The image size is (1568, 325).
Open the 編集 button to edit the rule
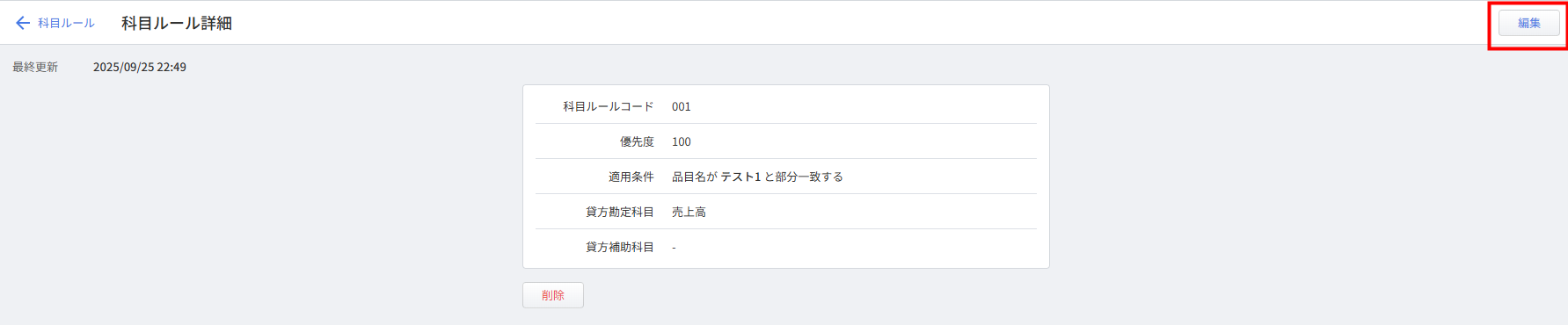point(1529,23)
